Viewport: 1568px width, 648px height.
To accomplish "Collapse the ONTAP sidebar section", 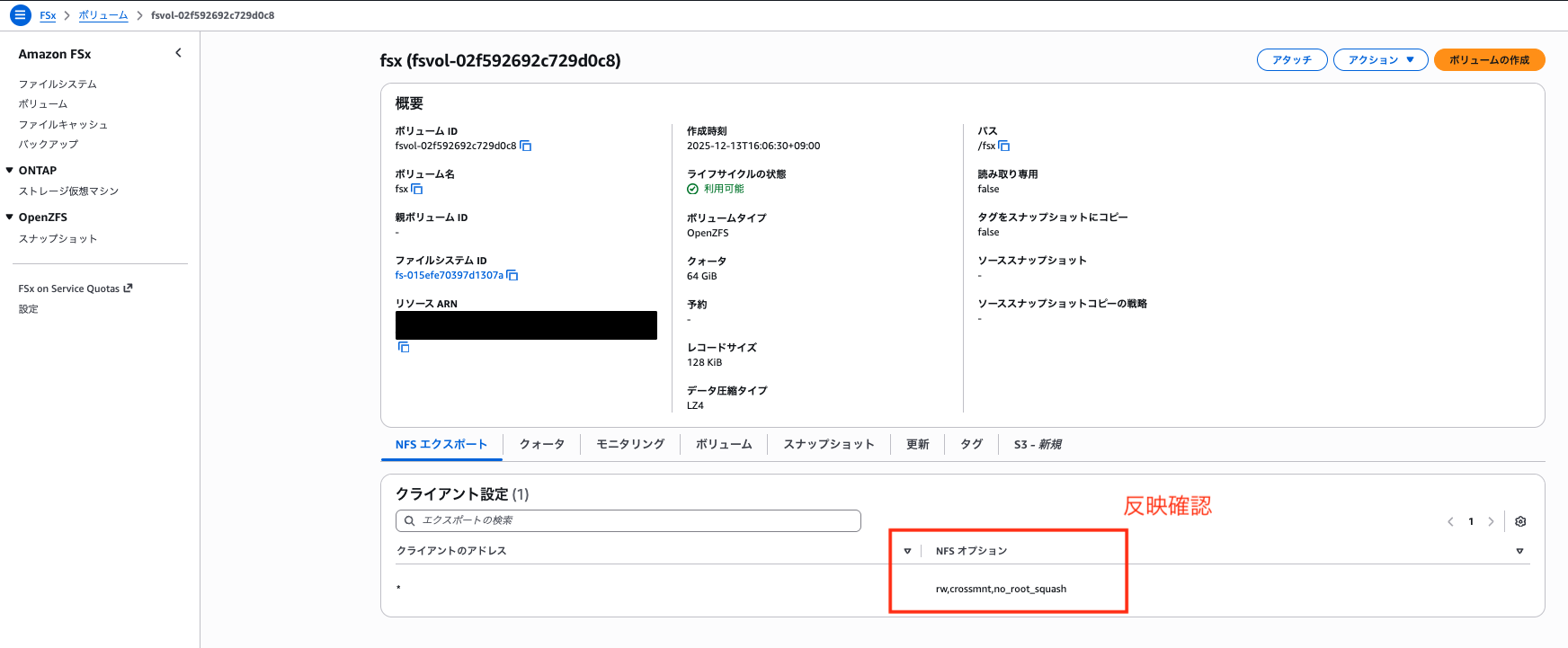I will (10, 170).
